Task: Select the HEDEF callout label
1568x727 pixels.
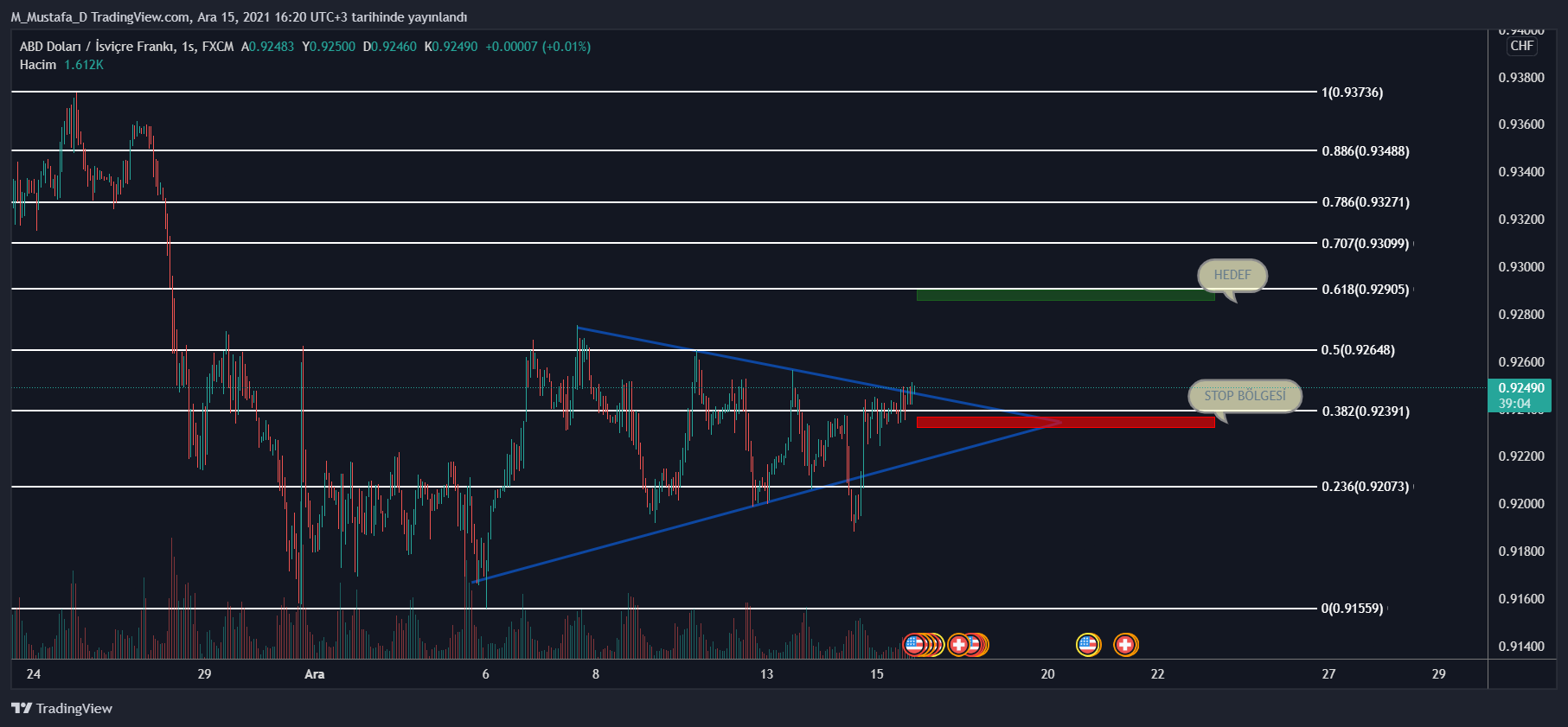Action: click(1232, 275)
